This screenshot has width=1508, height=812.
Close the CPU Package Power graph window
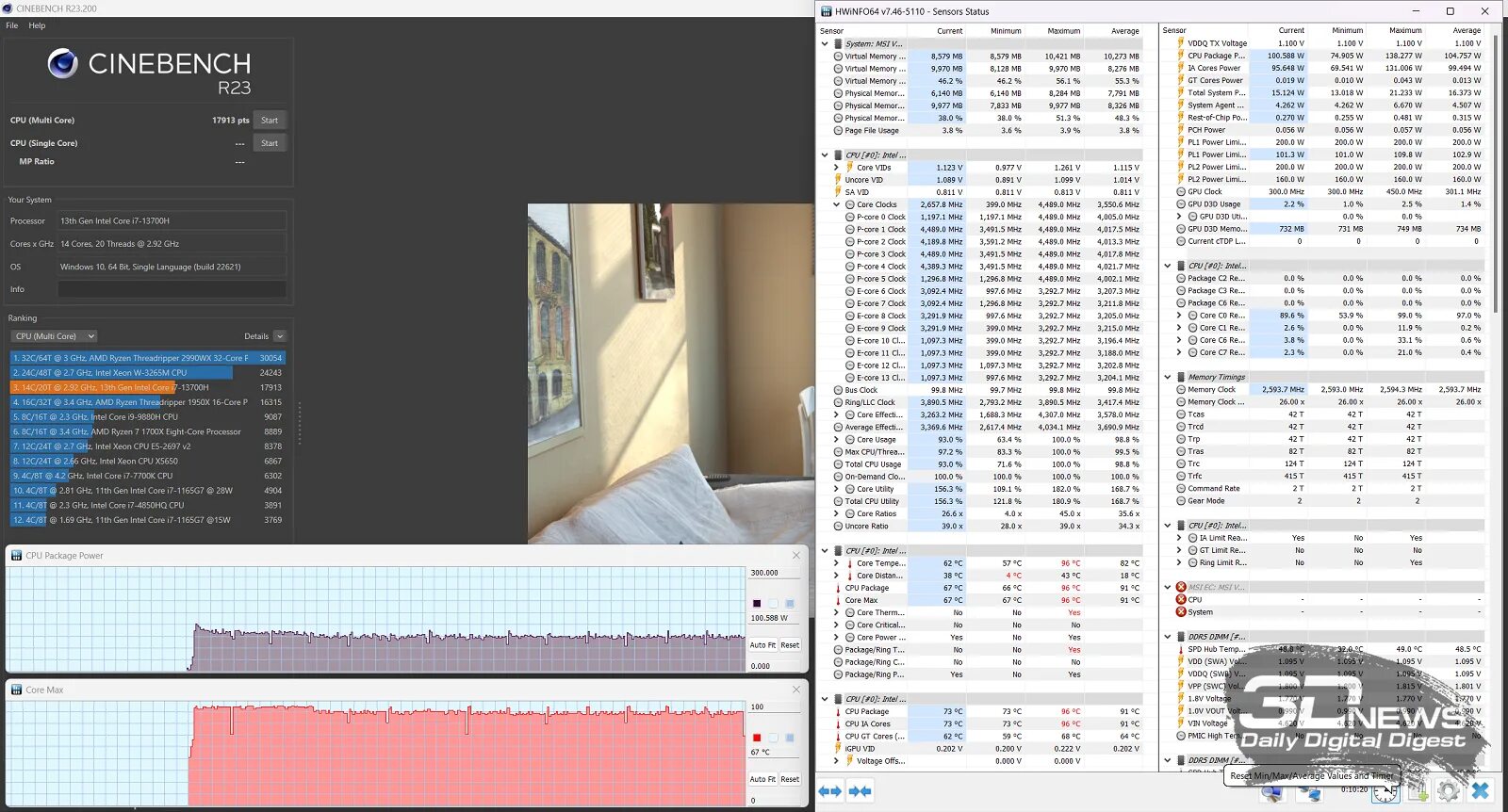pyautogui.click(x=795, y=556)
